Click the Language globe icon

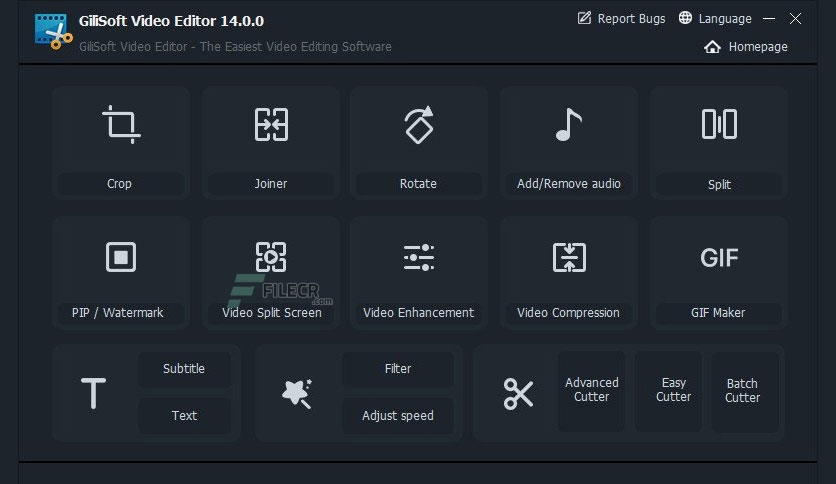[685, 18]
